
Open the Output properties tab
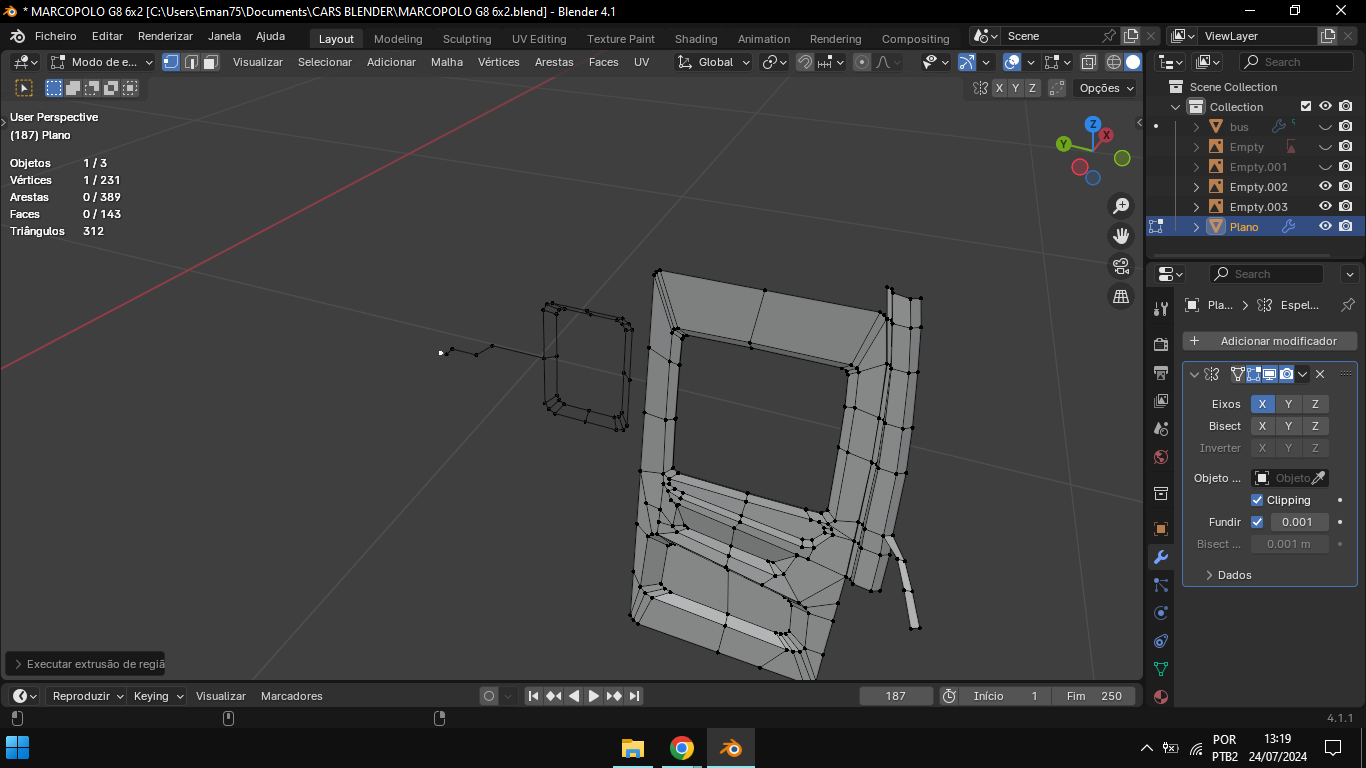pos(1161,373)
